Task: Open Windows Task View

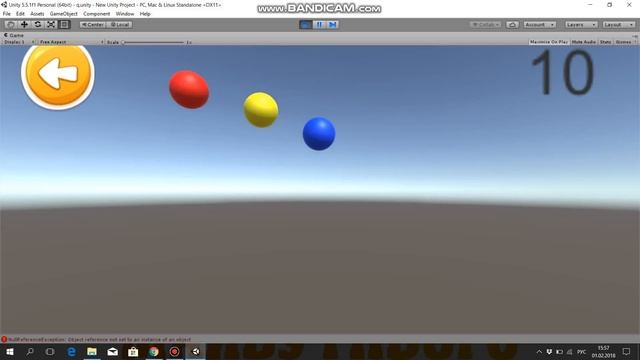Action: 50,352
